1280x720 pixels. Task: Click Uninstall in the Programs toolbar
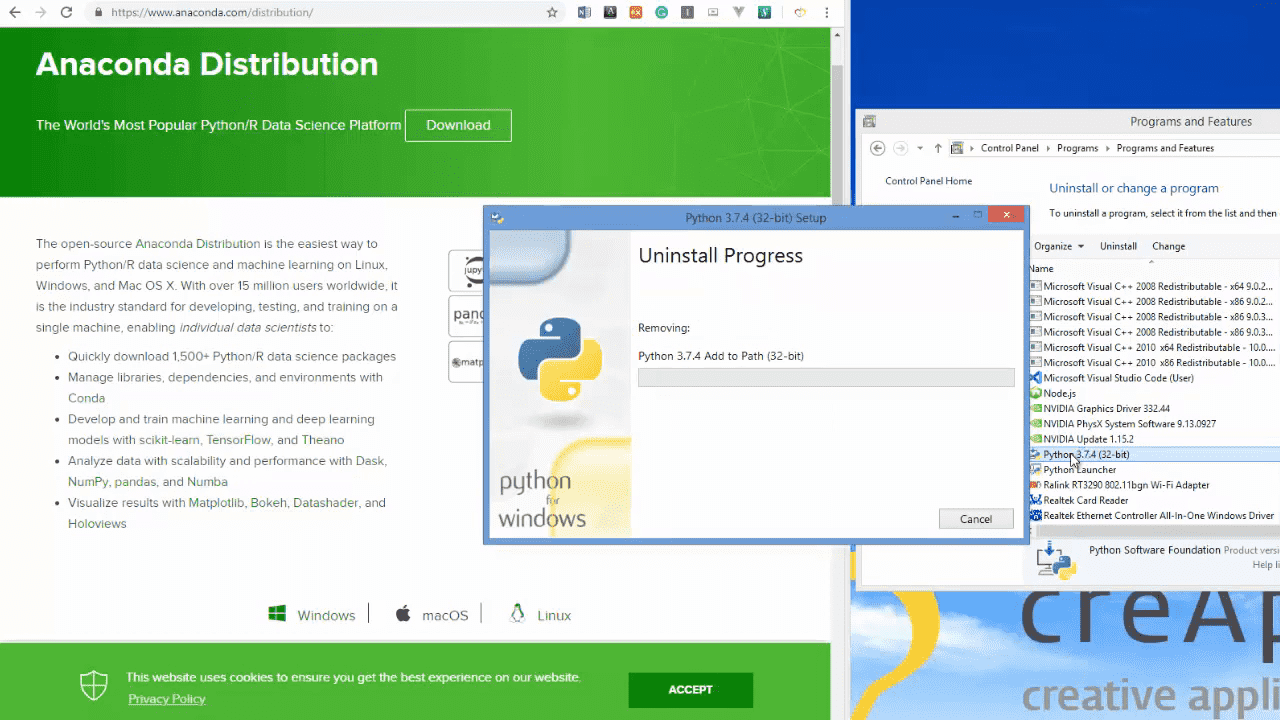click(1118, 246)
